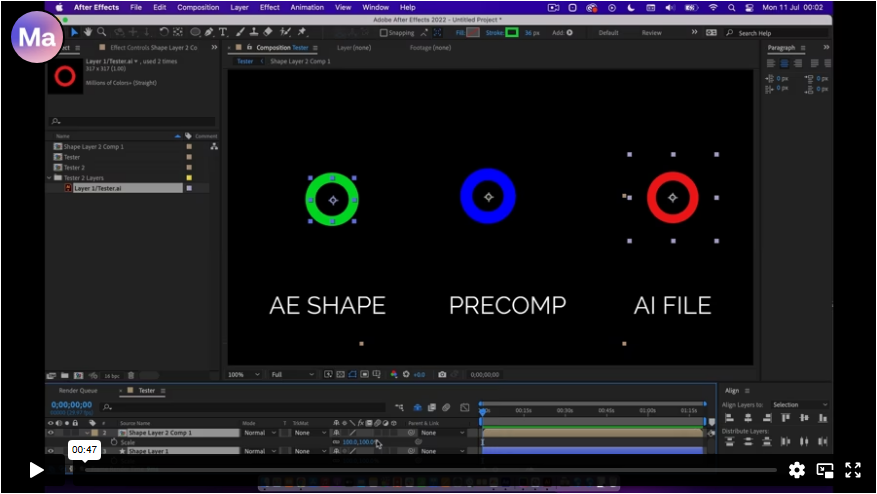Open the Layer menu
Viewport: 877px width, 494px height.
[x=239, y=7]
